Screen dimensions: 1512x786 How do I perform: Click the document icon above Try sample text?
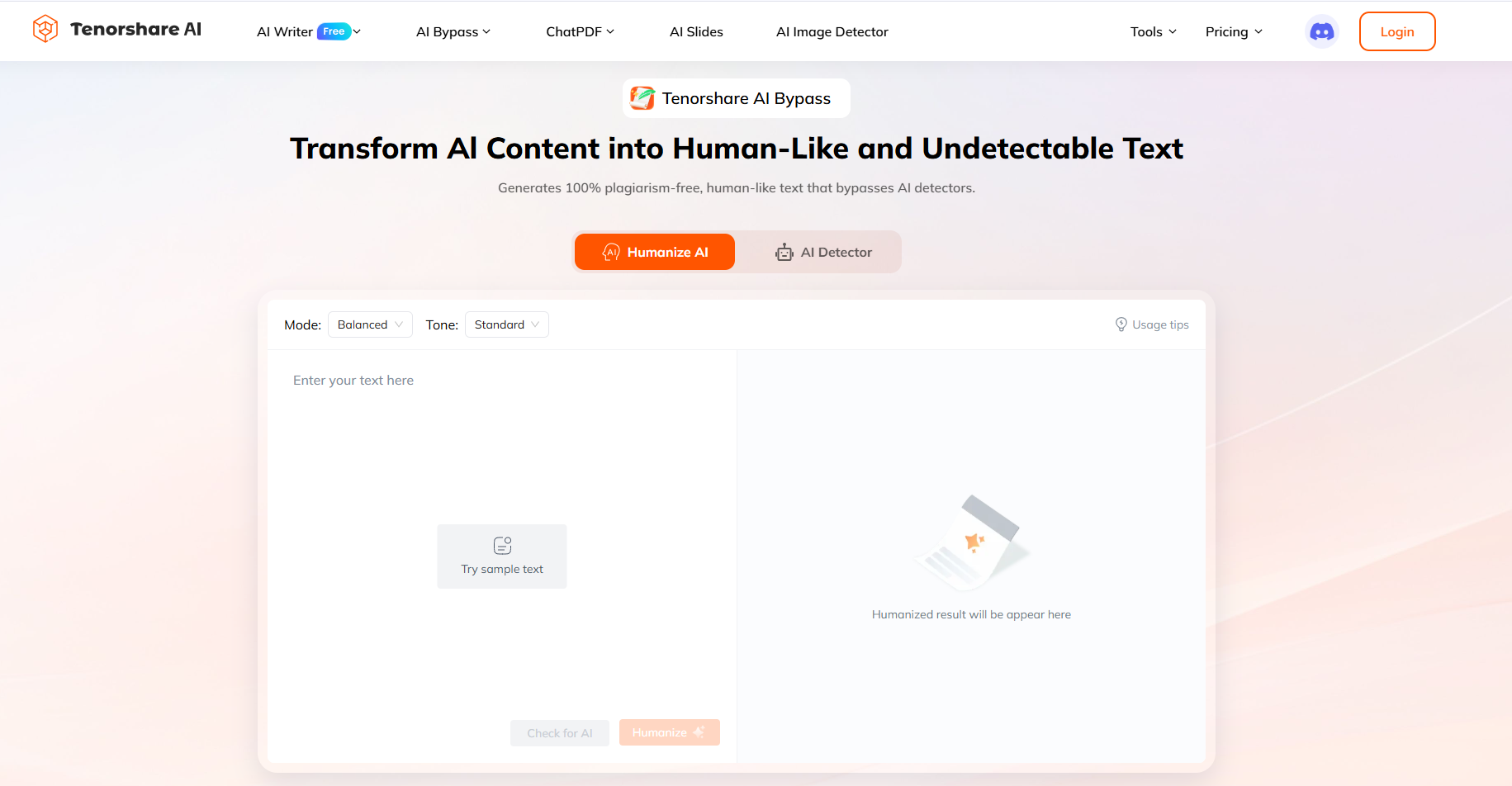pyautogui.click(x=501, y=544)
